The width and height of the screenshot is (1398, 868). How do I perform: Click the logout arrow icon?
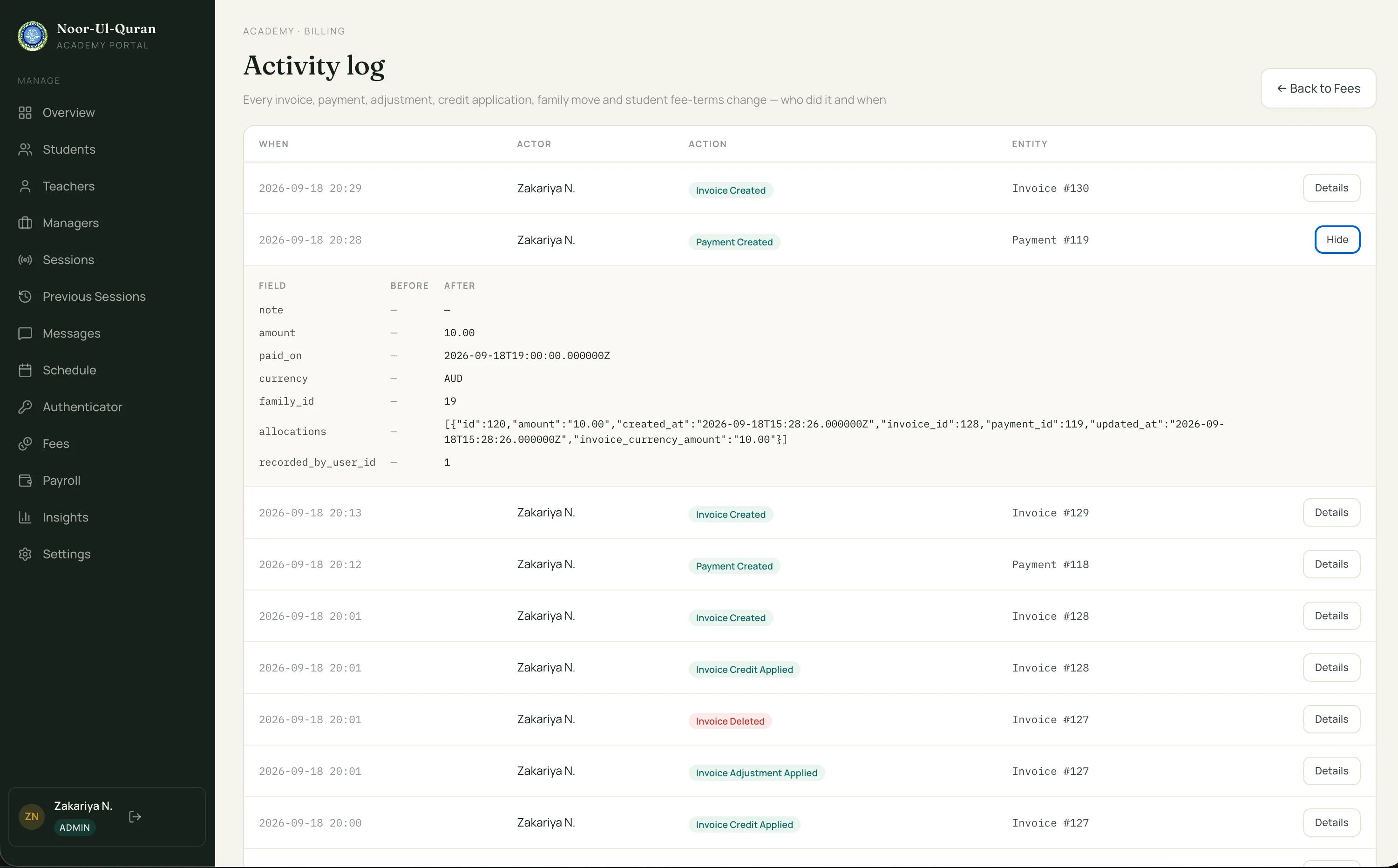[x=135, y=816]
